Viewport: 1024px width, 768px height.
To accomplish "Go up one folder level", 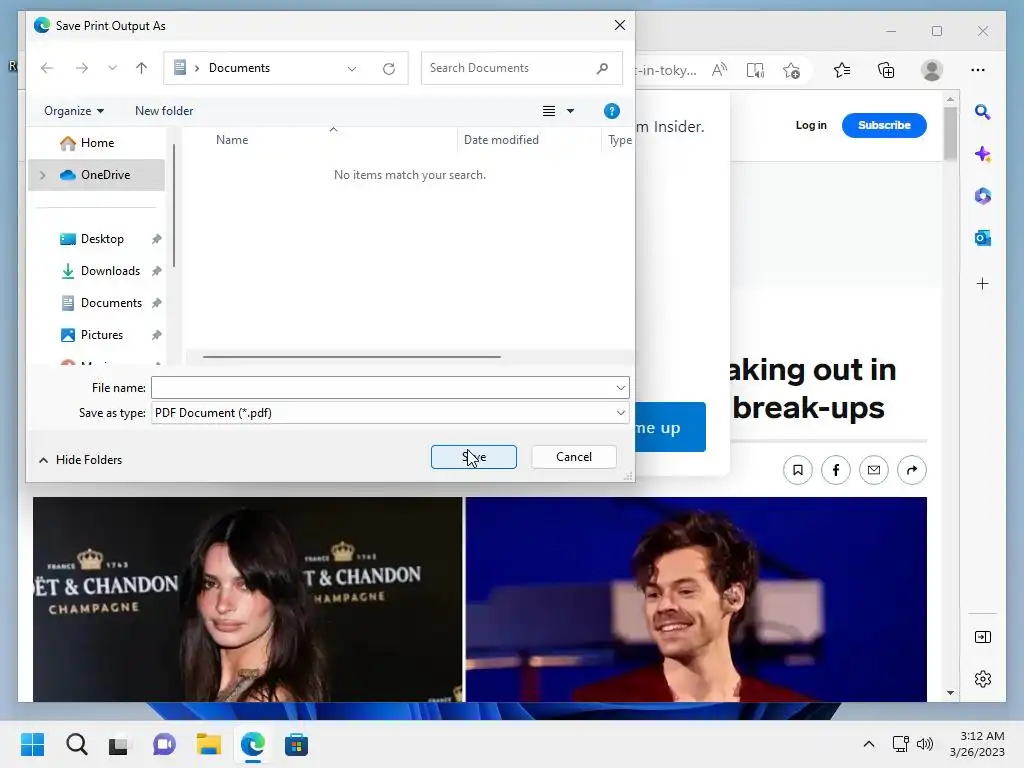I will tap(141, 68).
